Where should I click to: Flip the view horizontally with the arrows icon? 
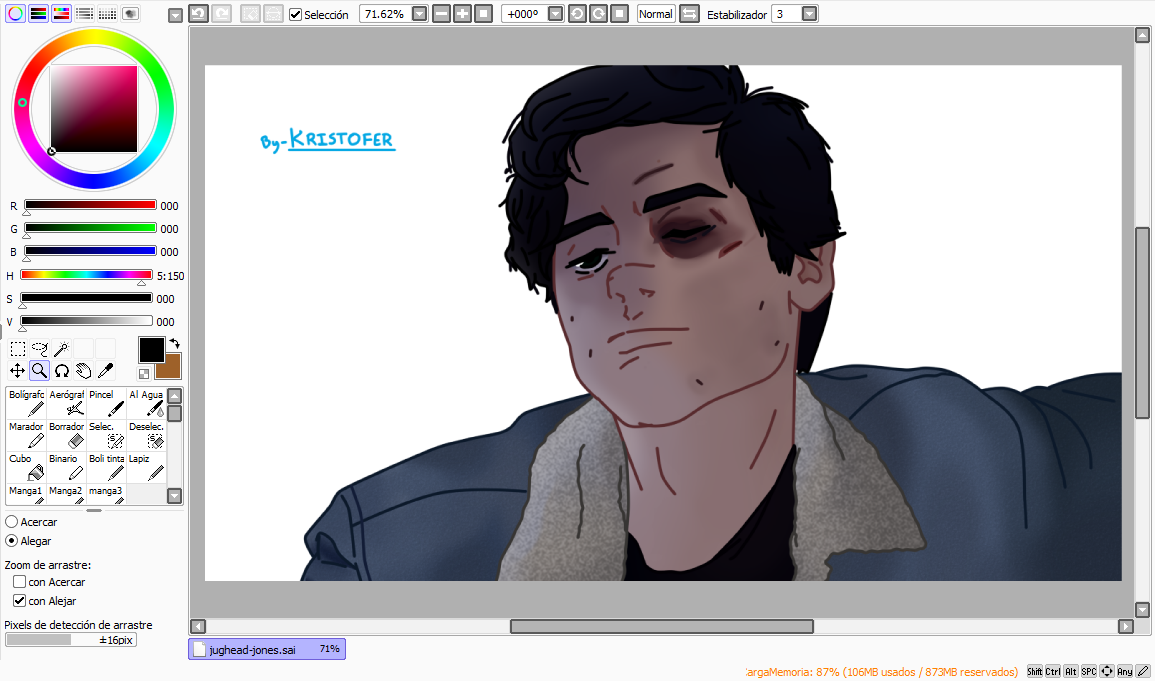click(689, 14)
